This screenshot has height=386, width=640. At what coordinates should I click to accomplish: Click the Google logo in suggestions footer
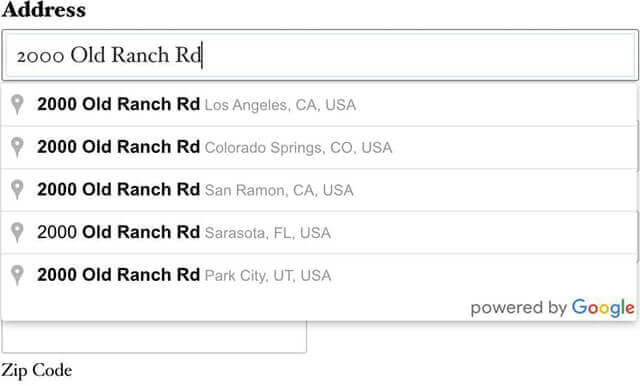click(x=603, y=308)
